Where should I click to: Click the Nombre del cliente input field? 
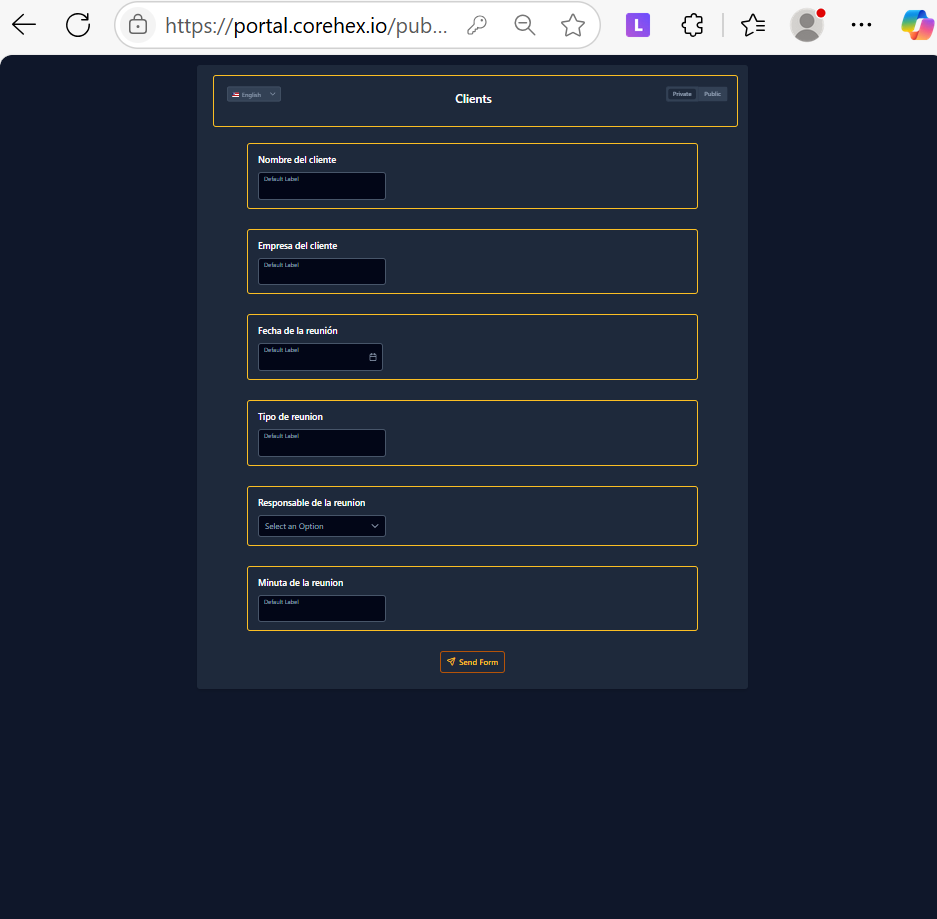tap(321, 185)
